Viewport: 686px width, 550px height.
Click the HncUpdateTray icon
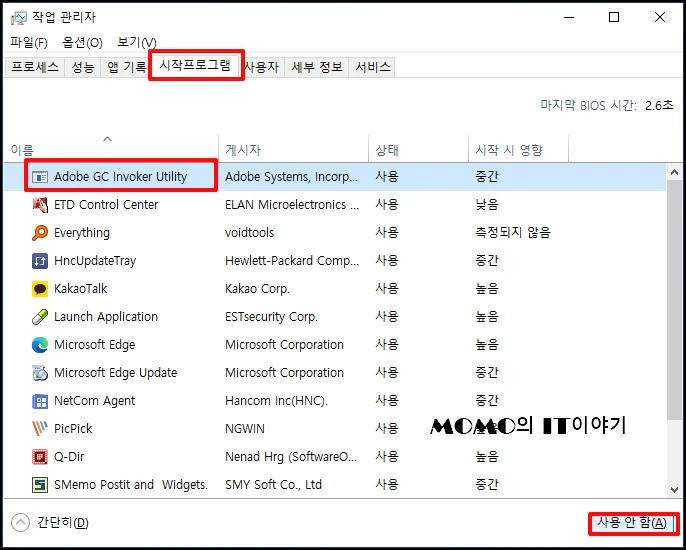click(x=40, y=261)
